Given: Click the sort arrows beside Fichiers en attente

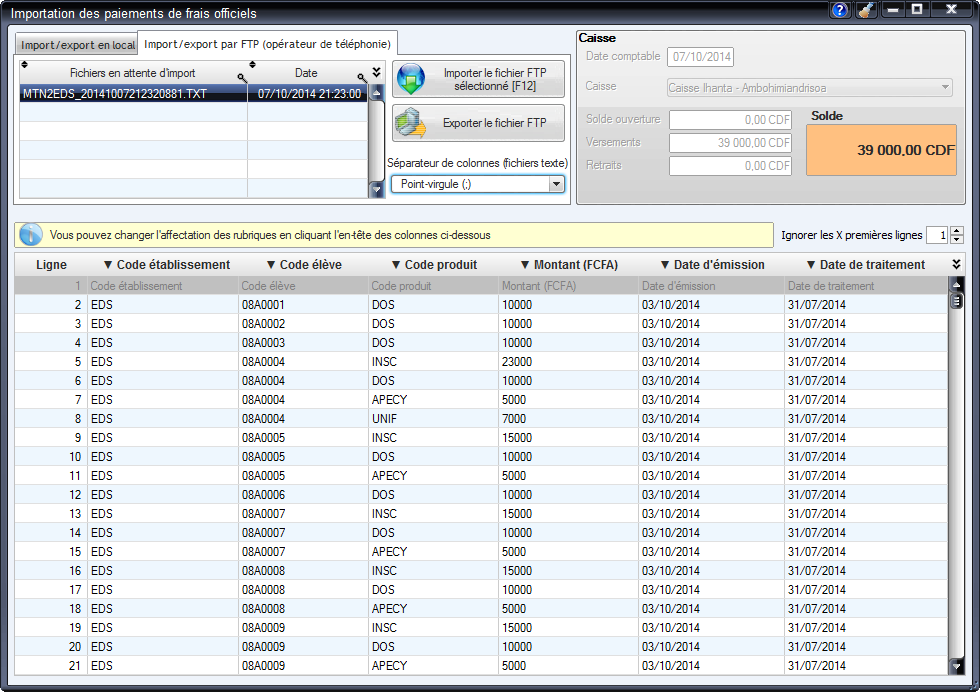Looking at the screenshot, I should [x=25, y=65].
